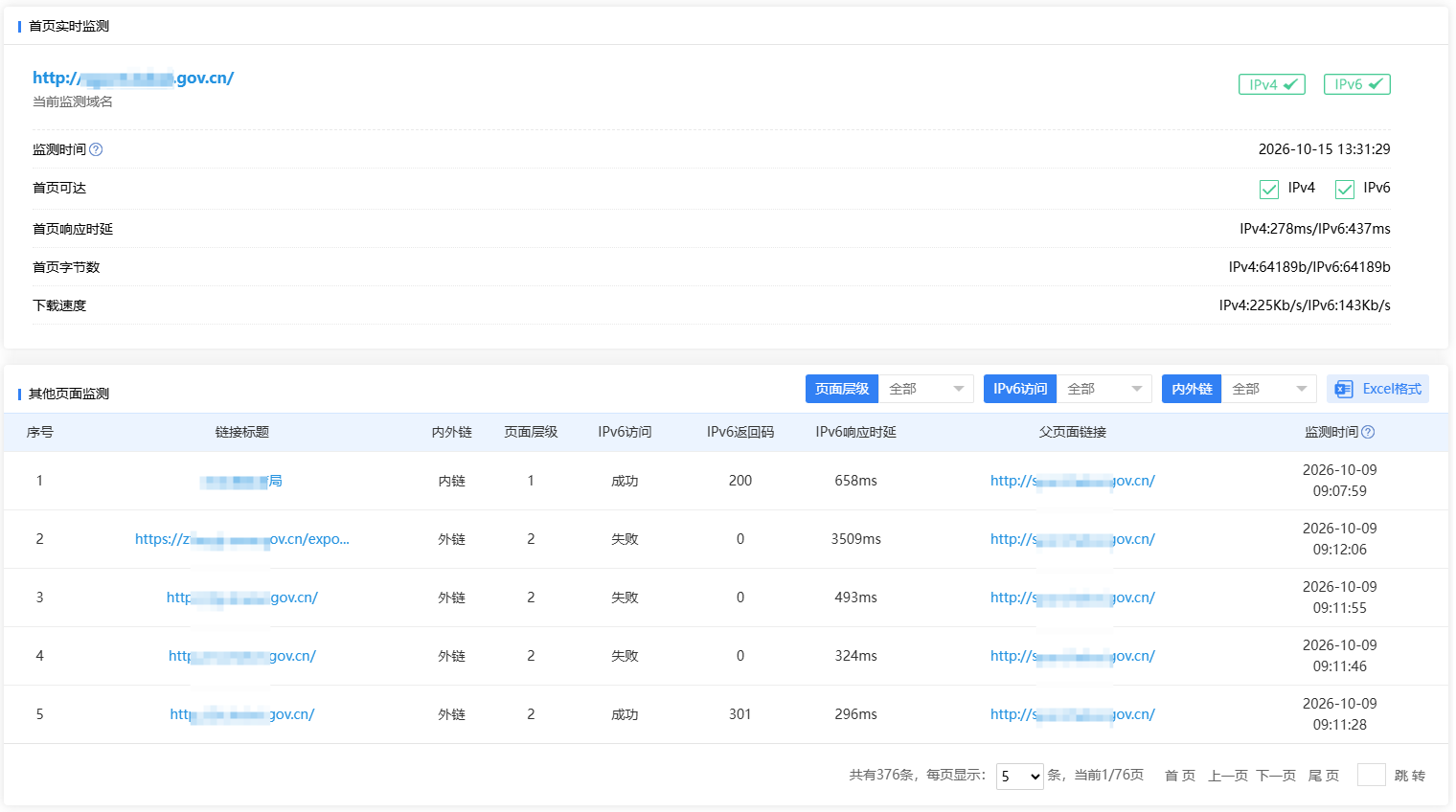This screenshot has width=1456, height=812.
Task: Select the 3509ms response delay cell
Action: click(856, 539)
